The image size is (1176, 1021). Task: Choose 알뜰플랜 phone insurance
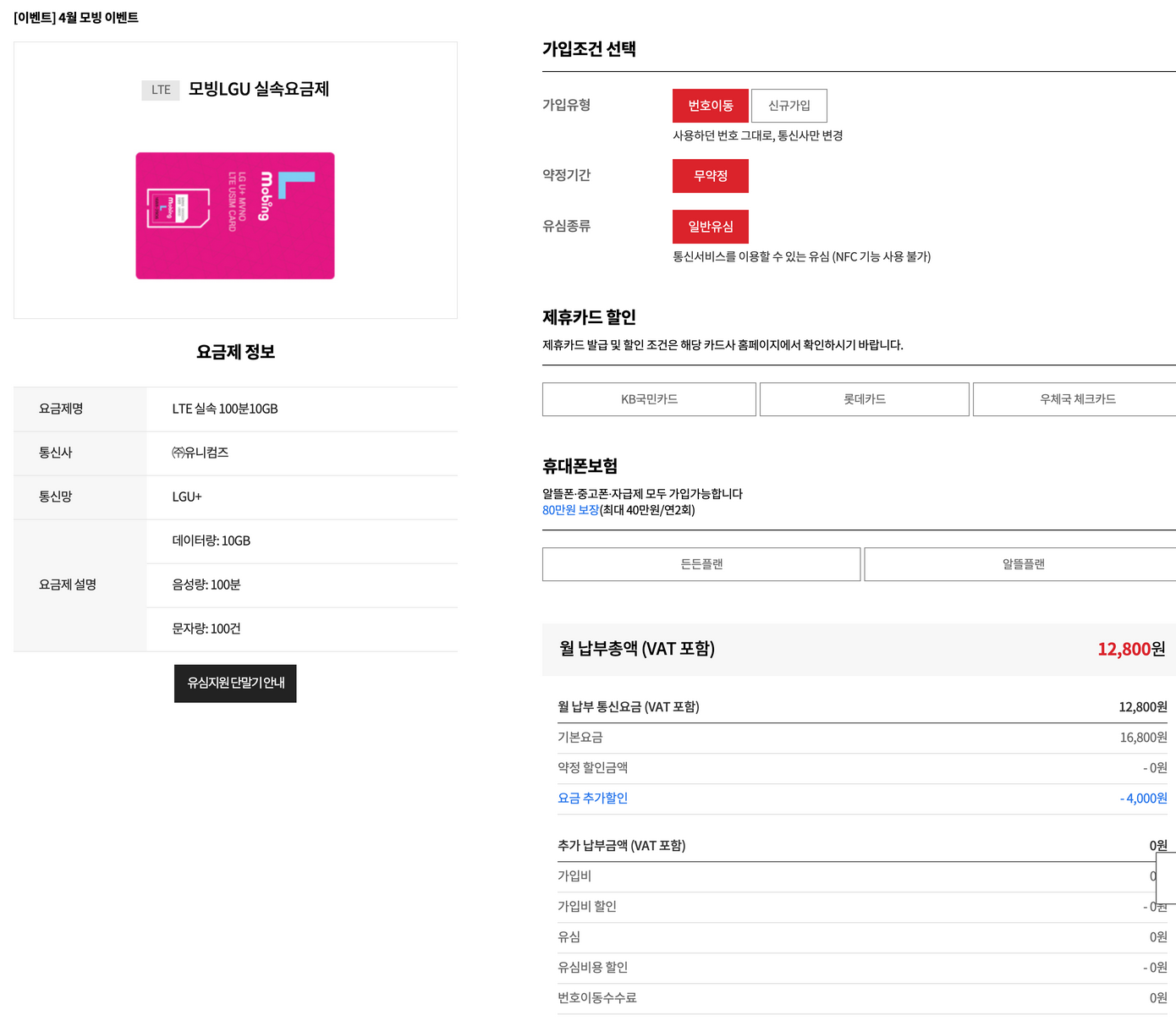tap(1022, 564)
